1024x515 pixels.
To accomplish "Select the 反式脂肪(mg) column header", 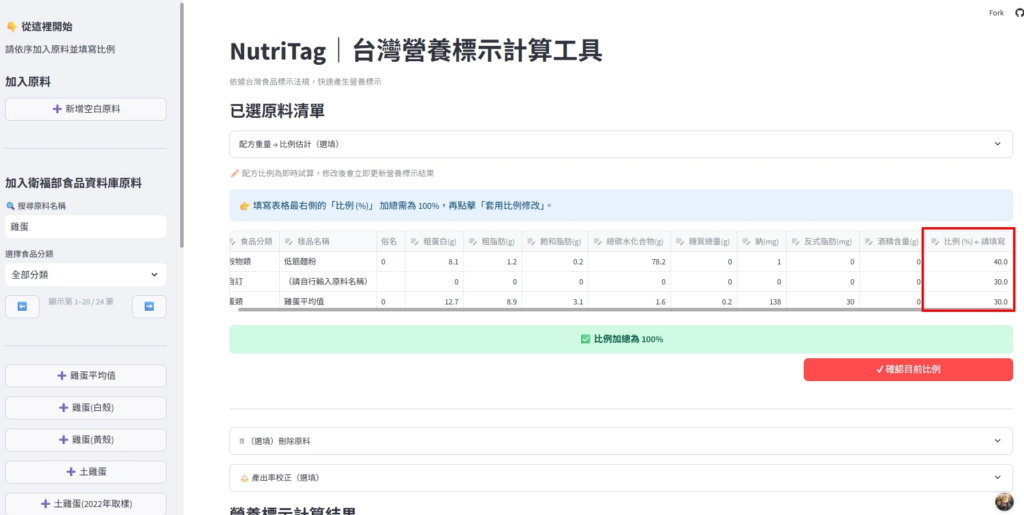I will 823,242.
